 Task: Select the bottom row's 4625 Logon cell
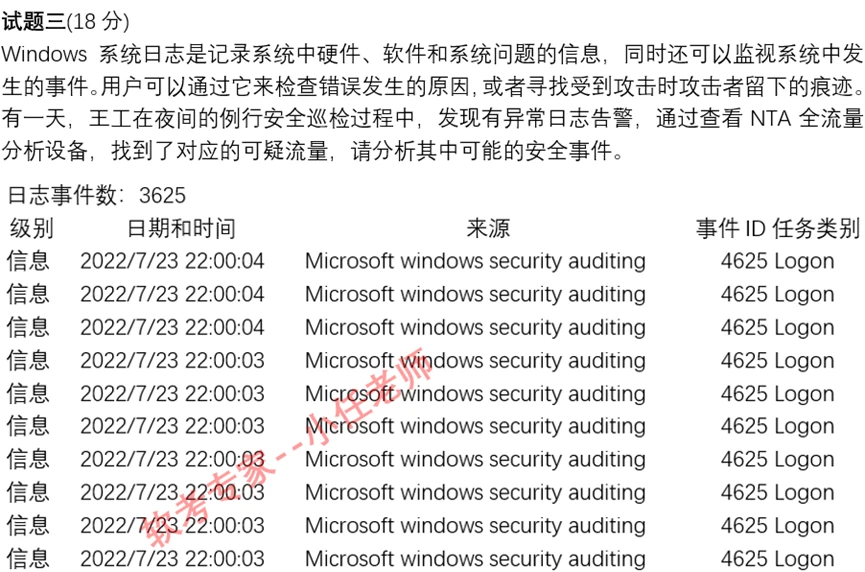pyautogui.click(x=777, y=559)
